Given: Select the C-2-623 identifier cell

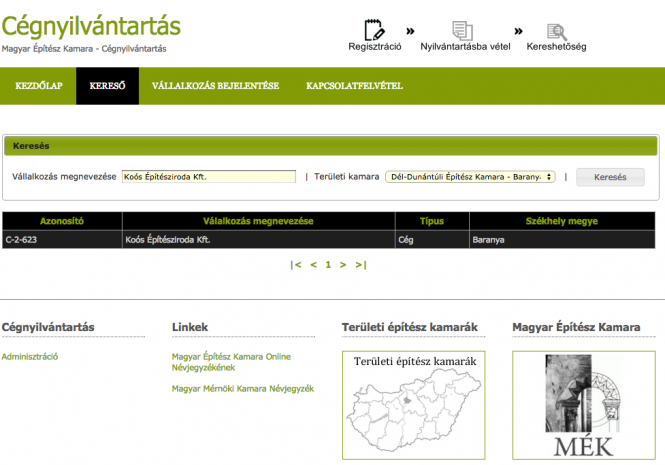Looking at the screenshot, I should click(x=62, y=240).
